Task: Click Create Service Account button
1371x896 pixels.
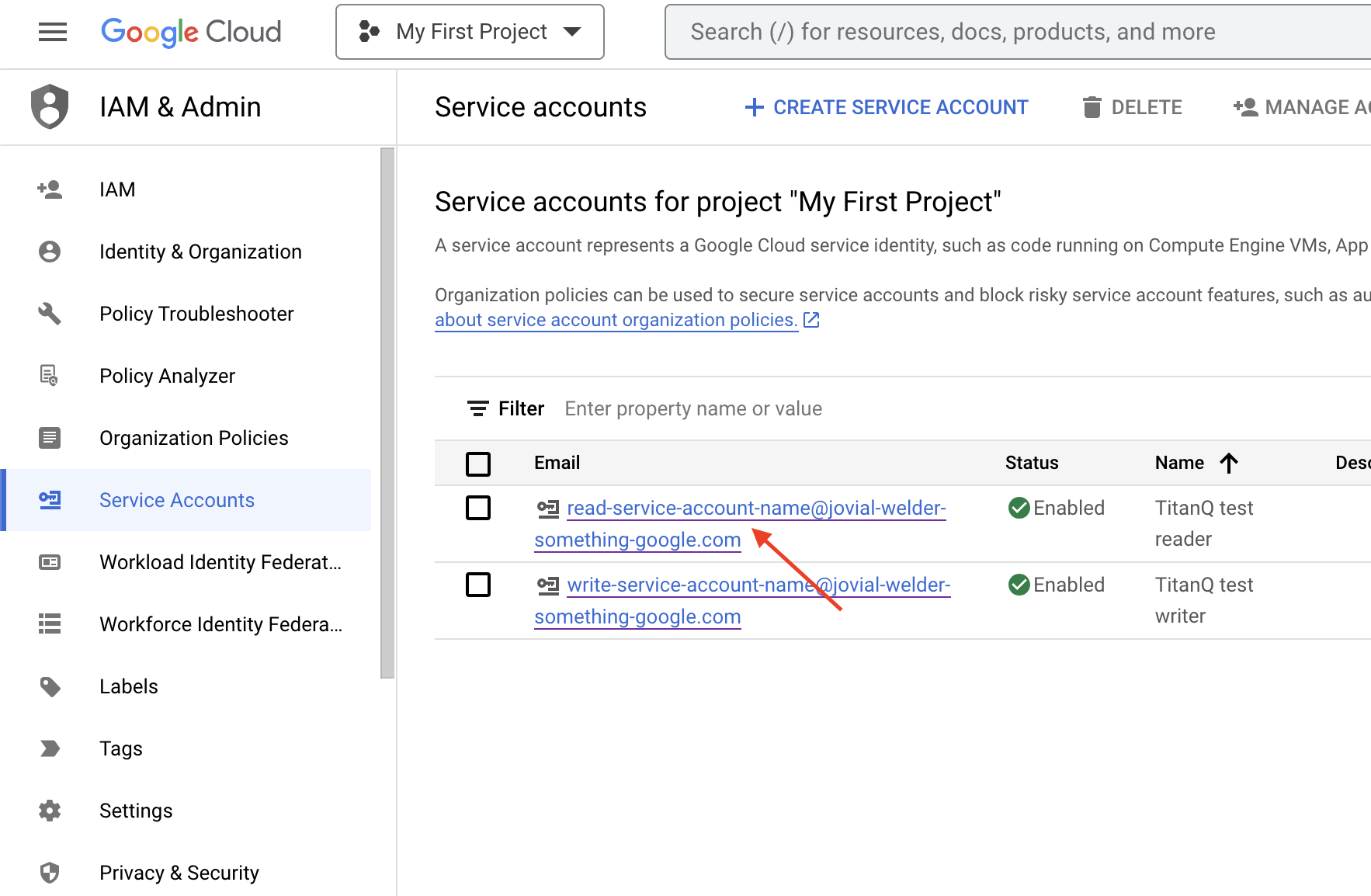Action: coord(886,107)
